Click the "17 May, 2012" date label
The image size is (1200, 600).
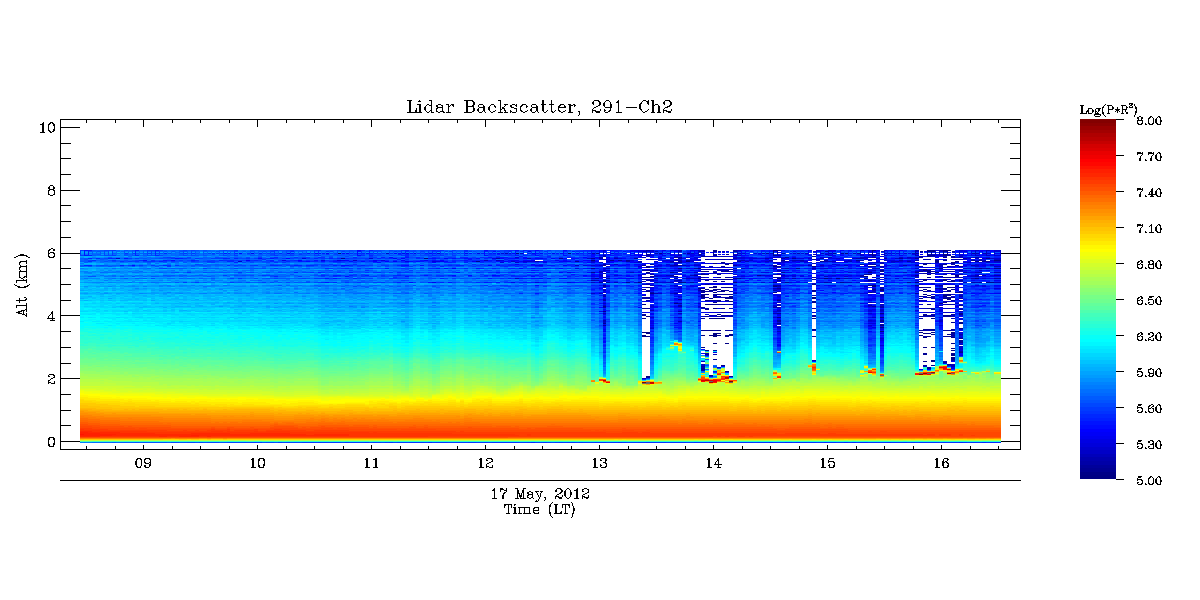click(540, 494)
